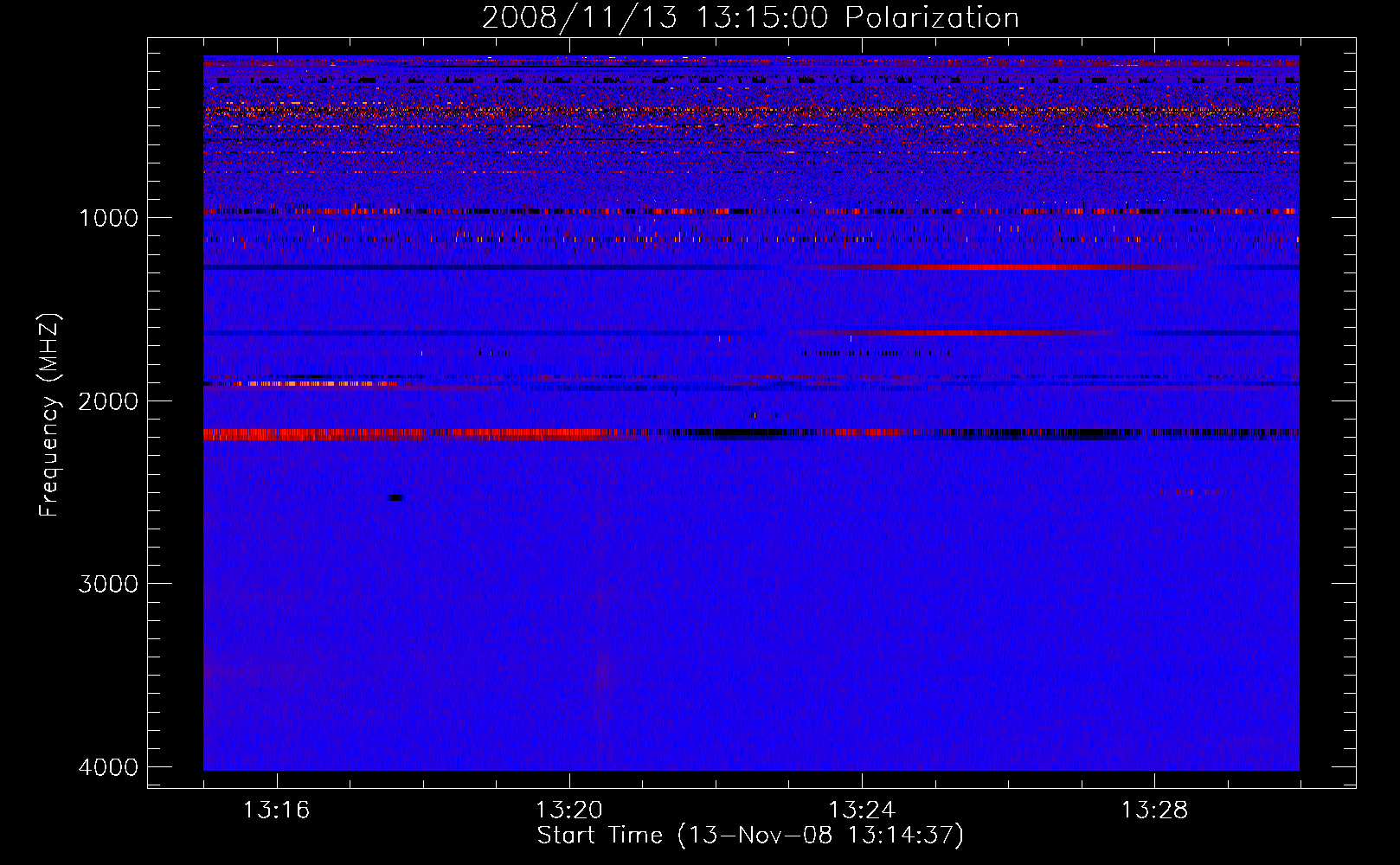Click the 2000 frequency tick label
Image resolution: width=1400 pixels, height=865 pixels.
[108, 400]
